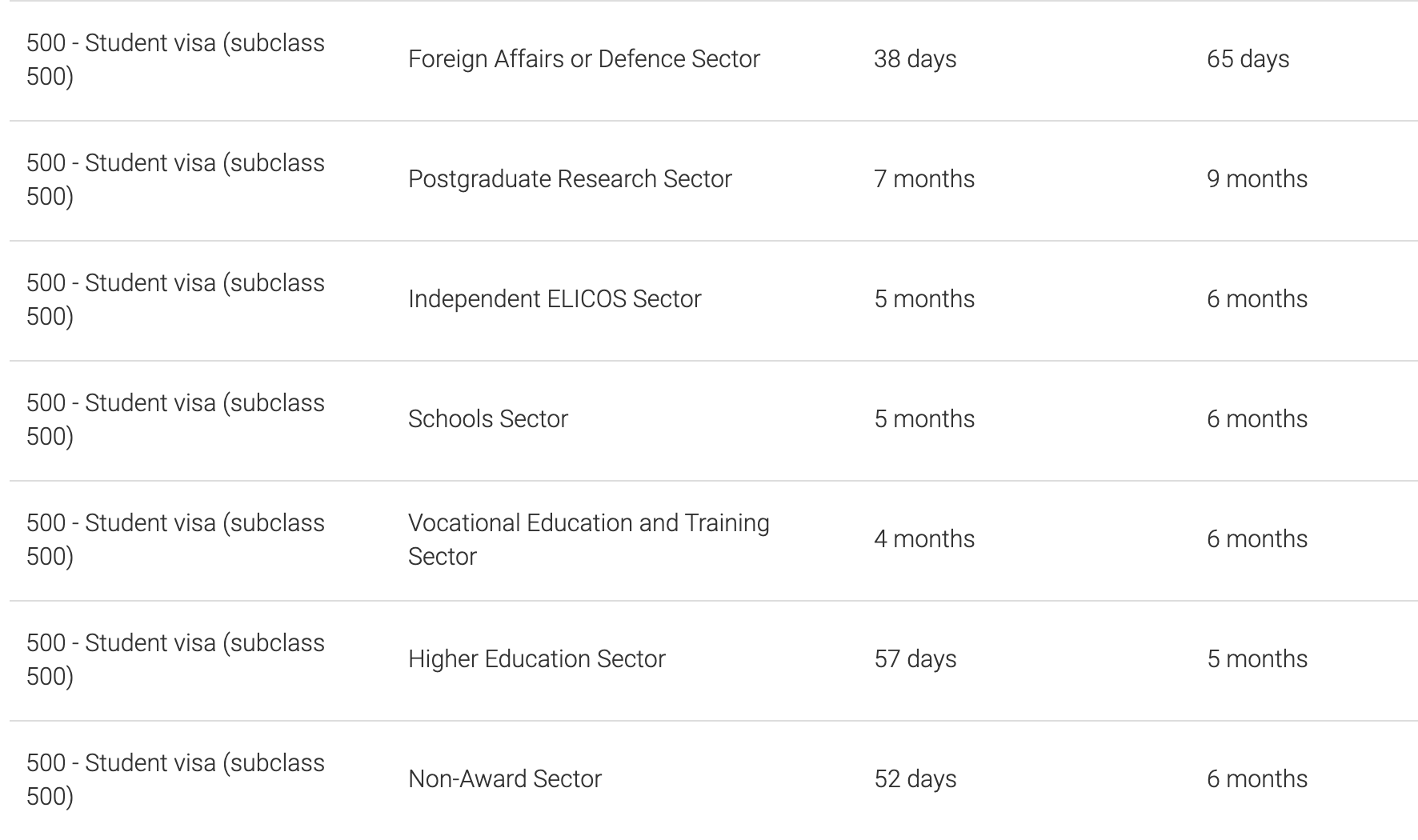This screenshot has height=840, width=1418.
Task: Click the 57 days cell
Action: [915, 659]
